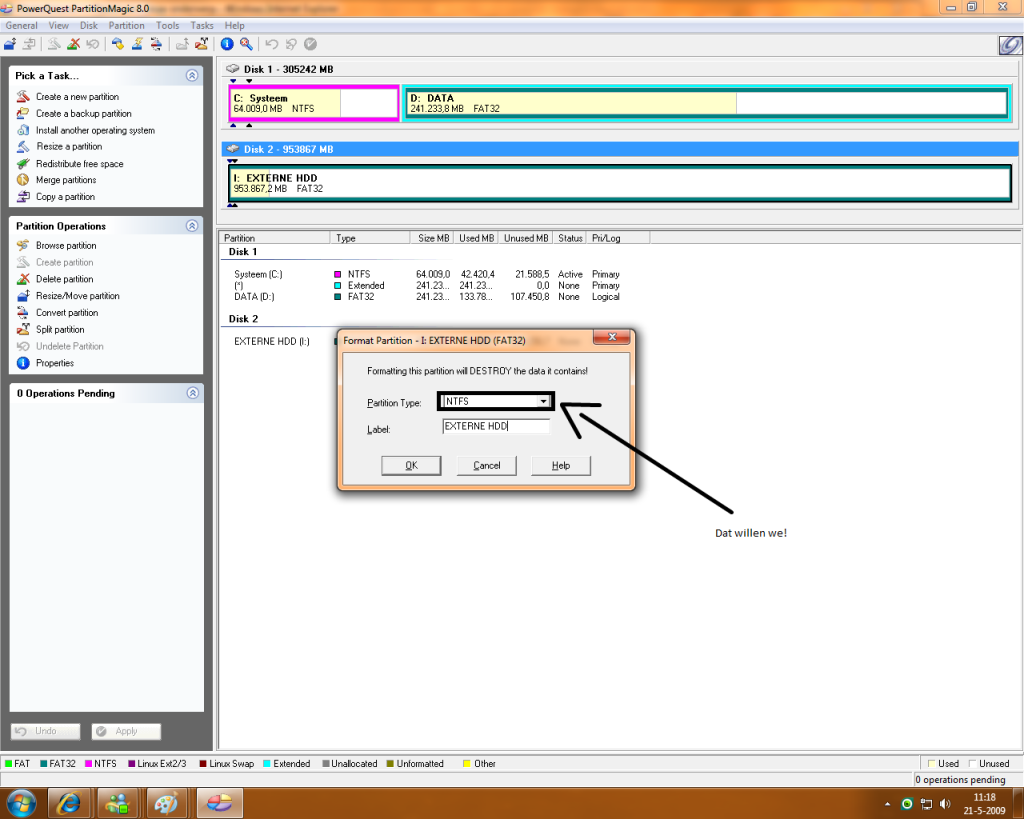Select Split partition in the sidebar
The width and height of the screenshot is (1024, 819).
pos(60,330)
